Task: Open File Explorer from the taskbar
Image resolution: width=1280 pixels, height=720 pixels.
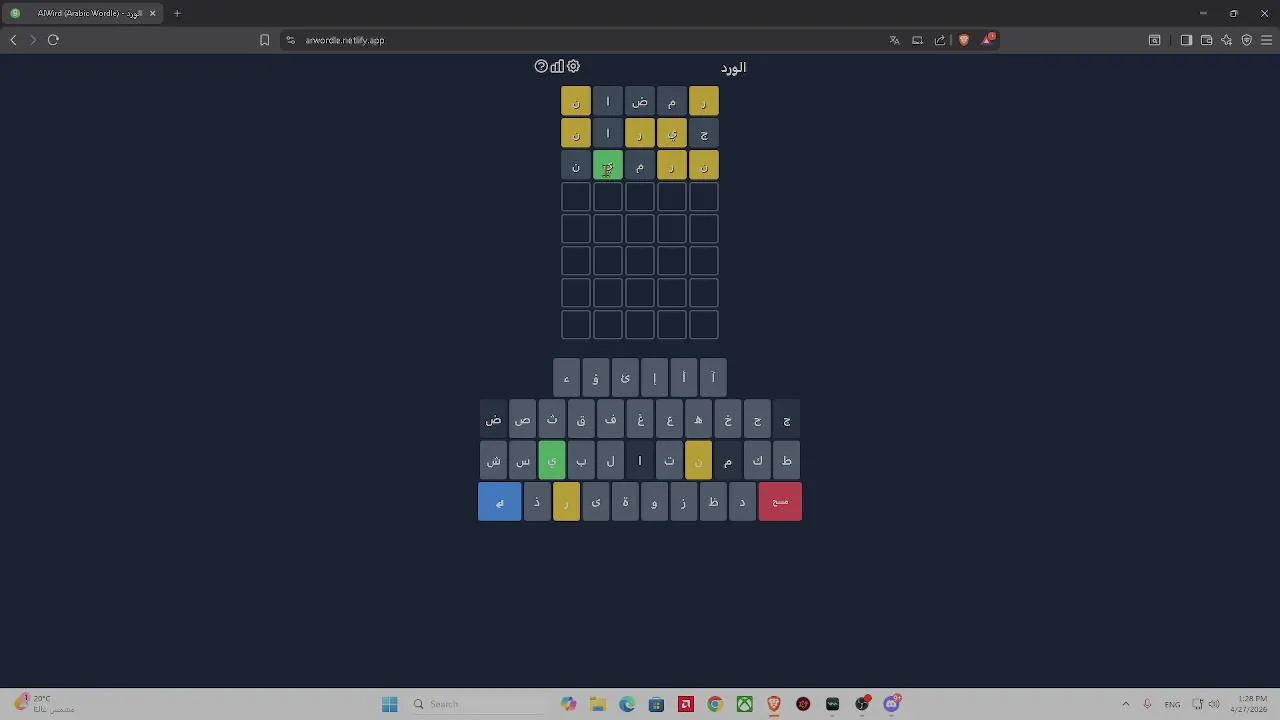Action: click(598, 704)
